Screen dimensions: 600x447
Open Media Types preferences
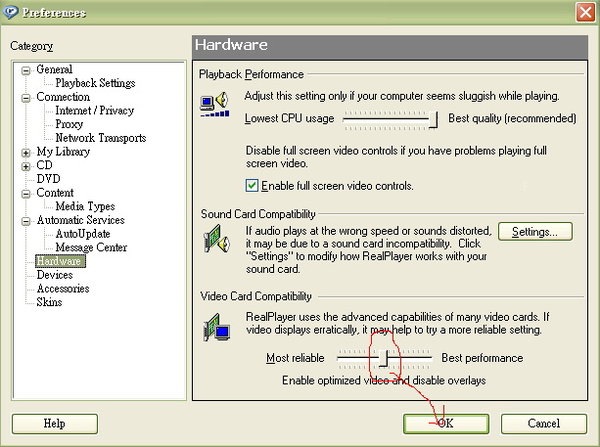click(85, 206)
